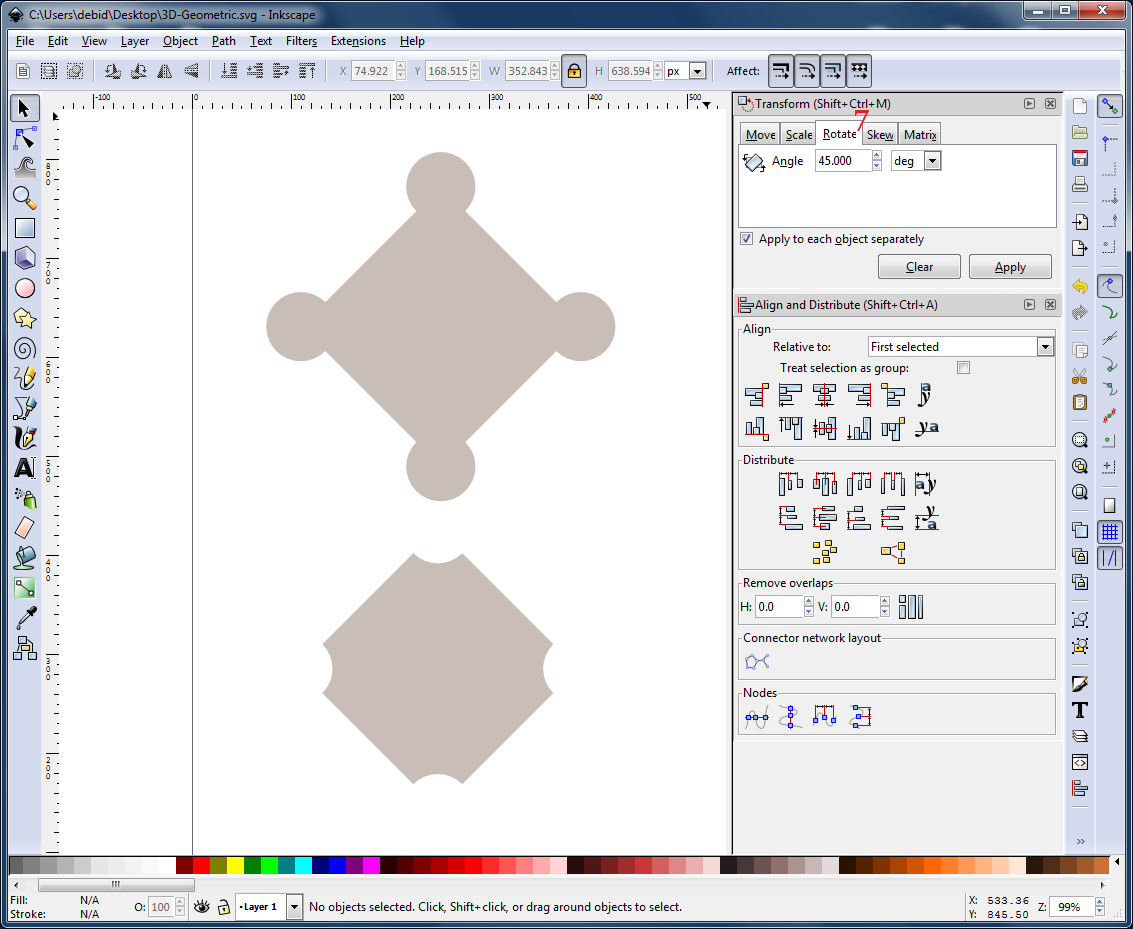
Task: Open the Filters menu
Action: tap(301, 41)
